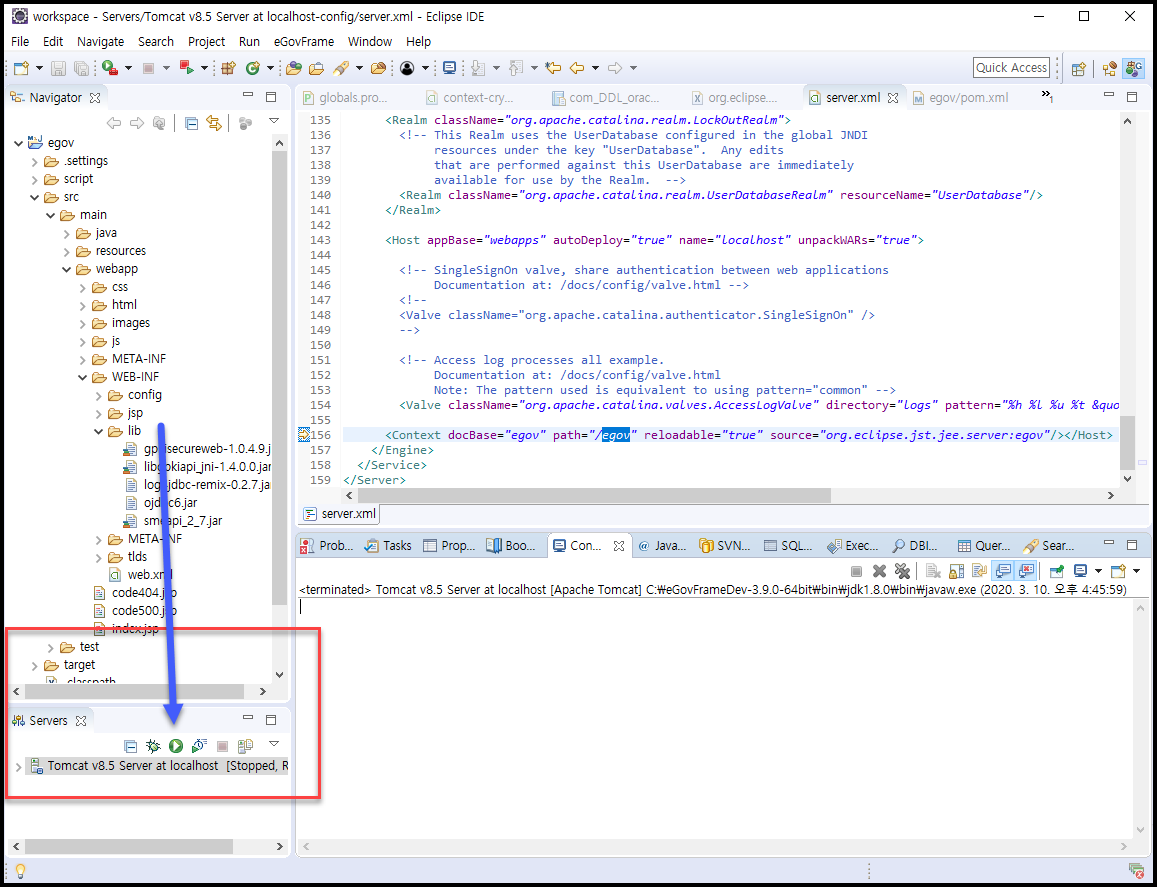Select the resources folder in Navigator
Image resolution: width=1157 pixels, height=887 pixels.
pos(120,251)
